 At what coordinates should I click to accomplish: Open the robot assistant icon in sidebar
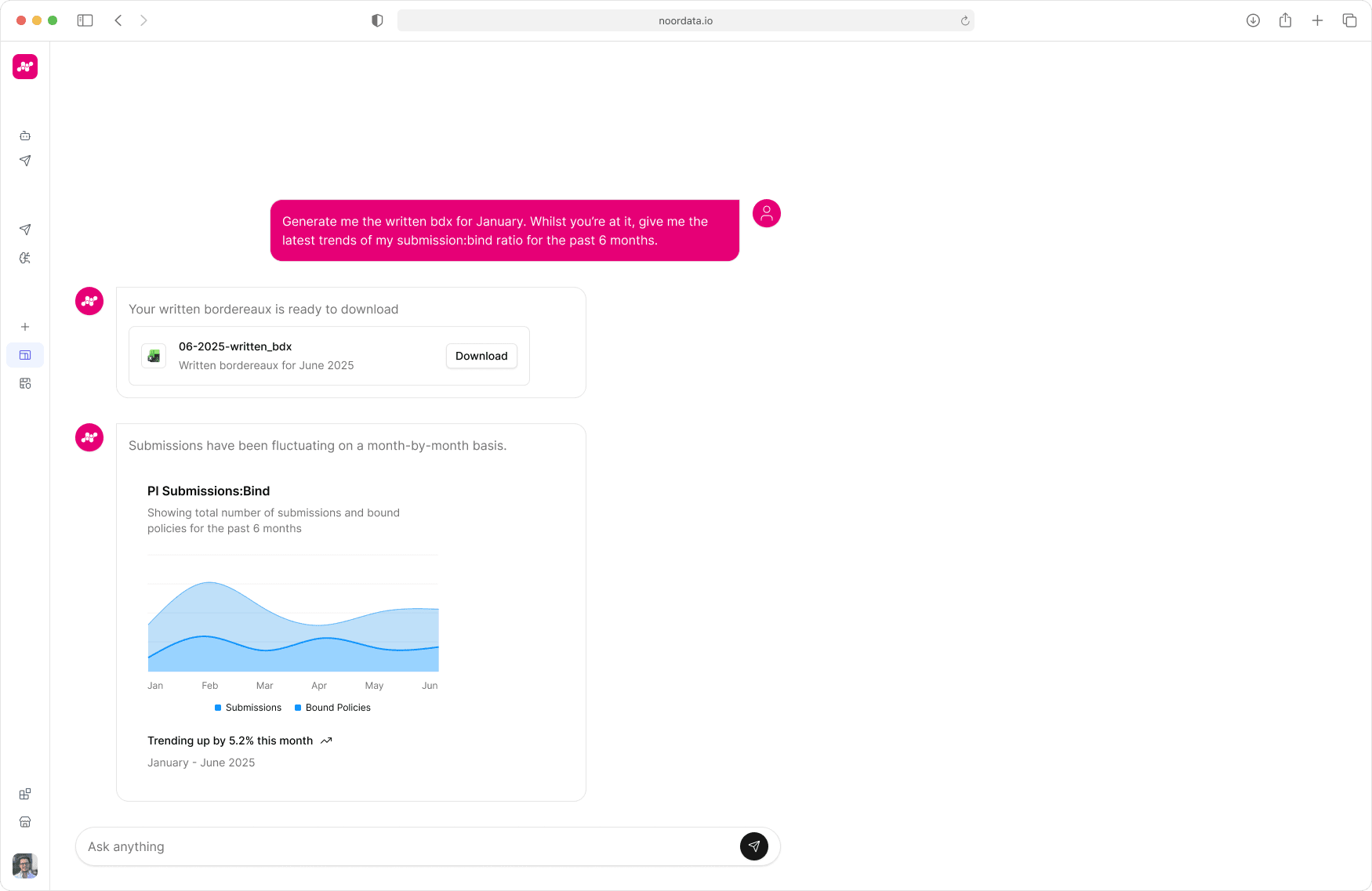25,136
